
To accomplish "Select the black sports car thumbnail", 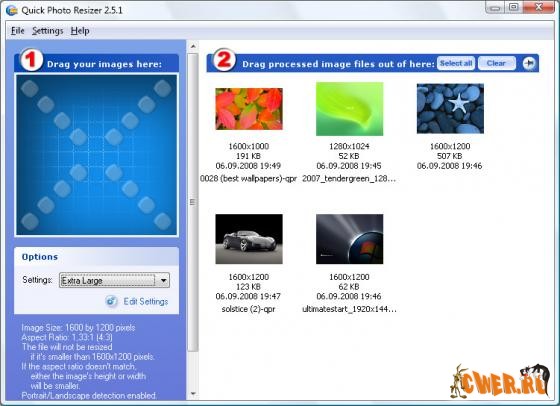I will [x=249, y=239].
